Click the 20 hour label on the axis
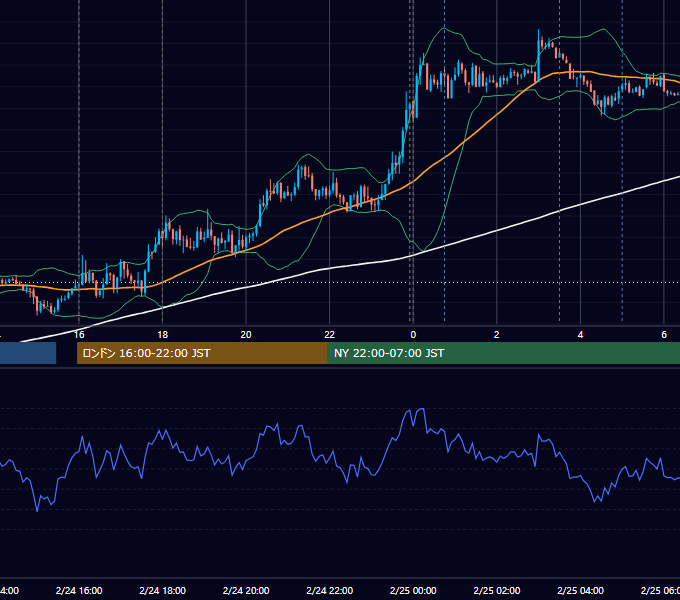The height and width of the screenshot is (600, 680). 246,335
